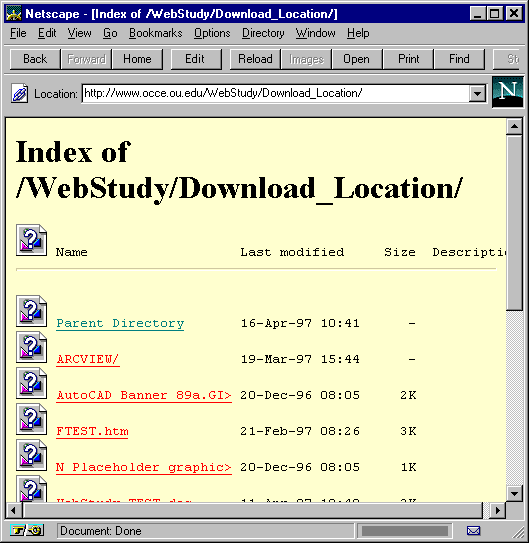The height and width of the screenshot is (543, 529).
Task: Open the AutoCAD Banner 89a.GI> link
Action: point(144,395)
